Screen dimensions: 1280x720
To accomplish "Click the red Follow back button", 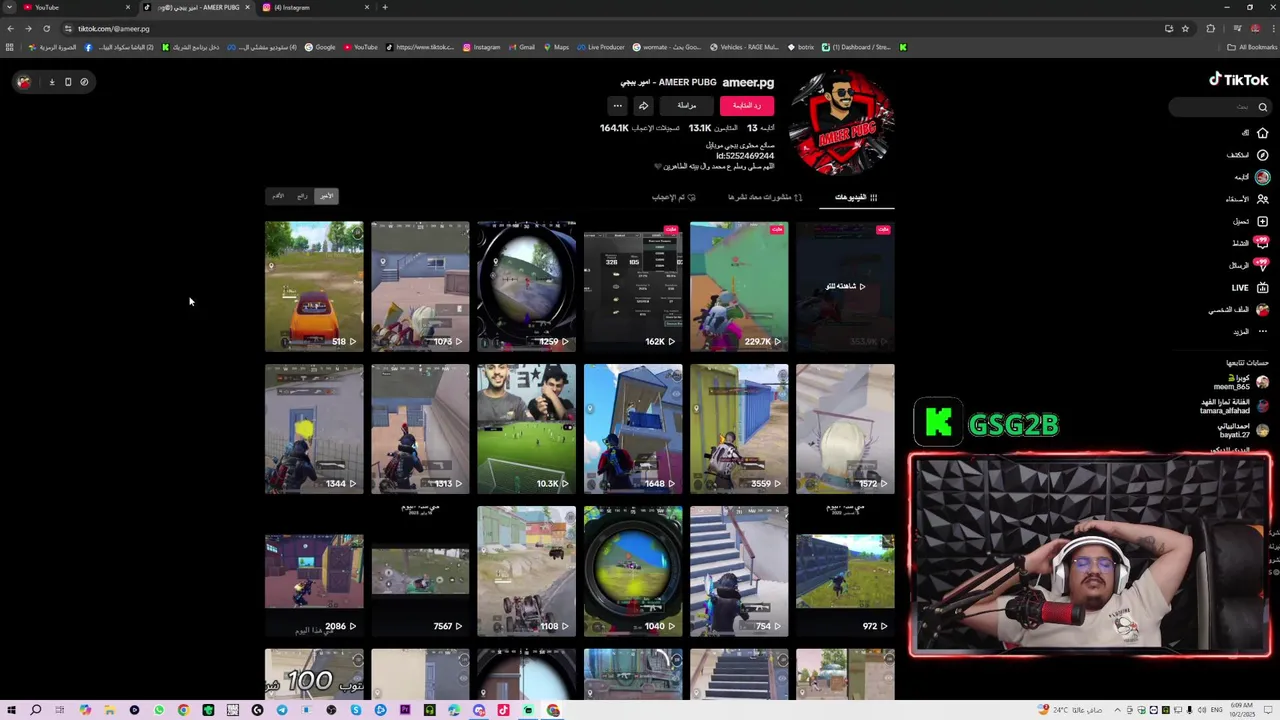I will (747, 106).
